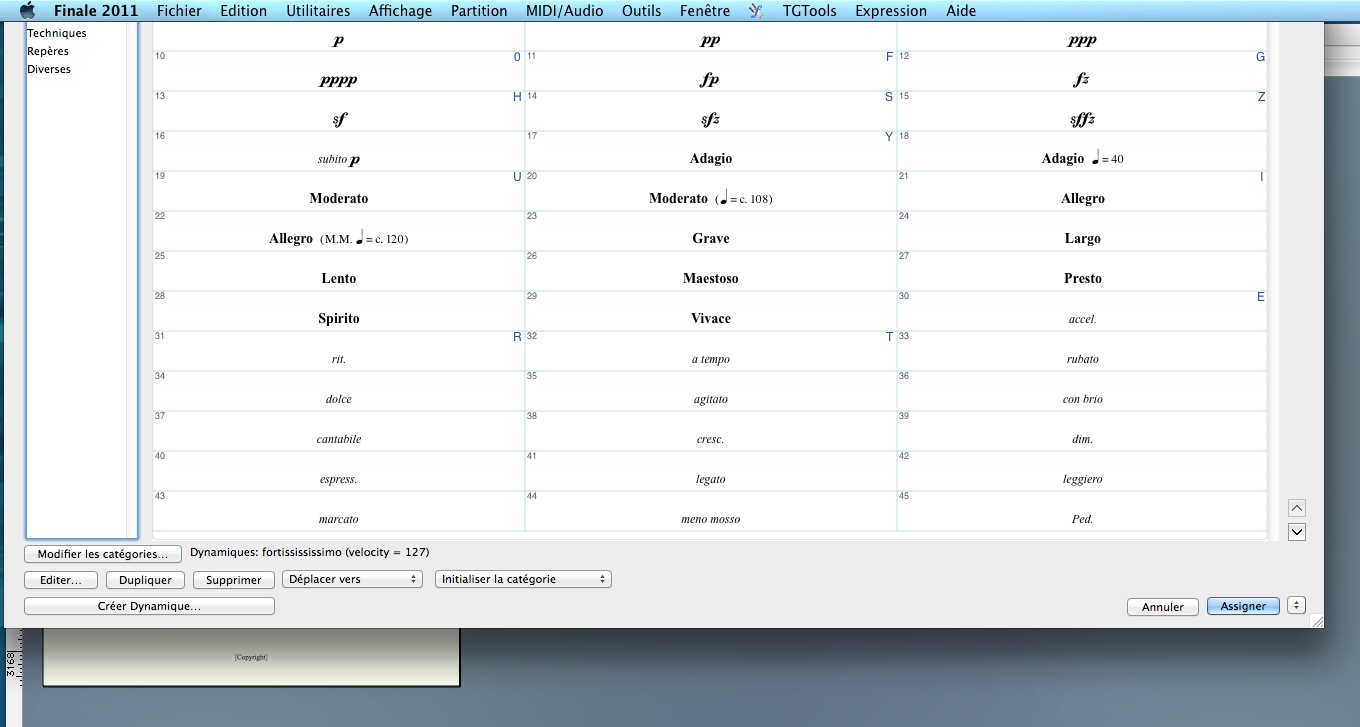
Task: Select the Repères category in the list
Action: [48, 51]
